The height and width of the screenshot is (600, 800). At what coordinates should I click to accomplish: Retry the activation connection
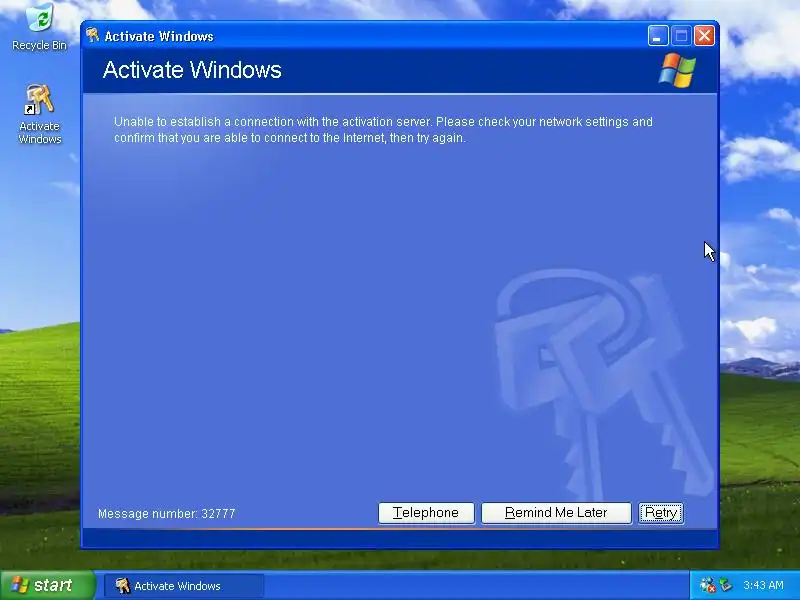pyautogui.click(x=661, y=513)
